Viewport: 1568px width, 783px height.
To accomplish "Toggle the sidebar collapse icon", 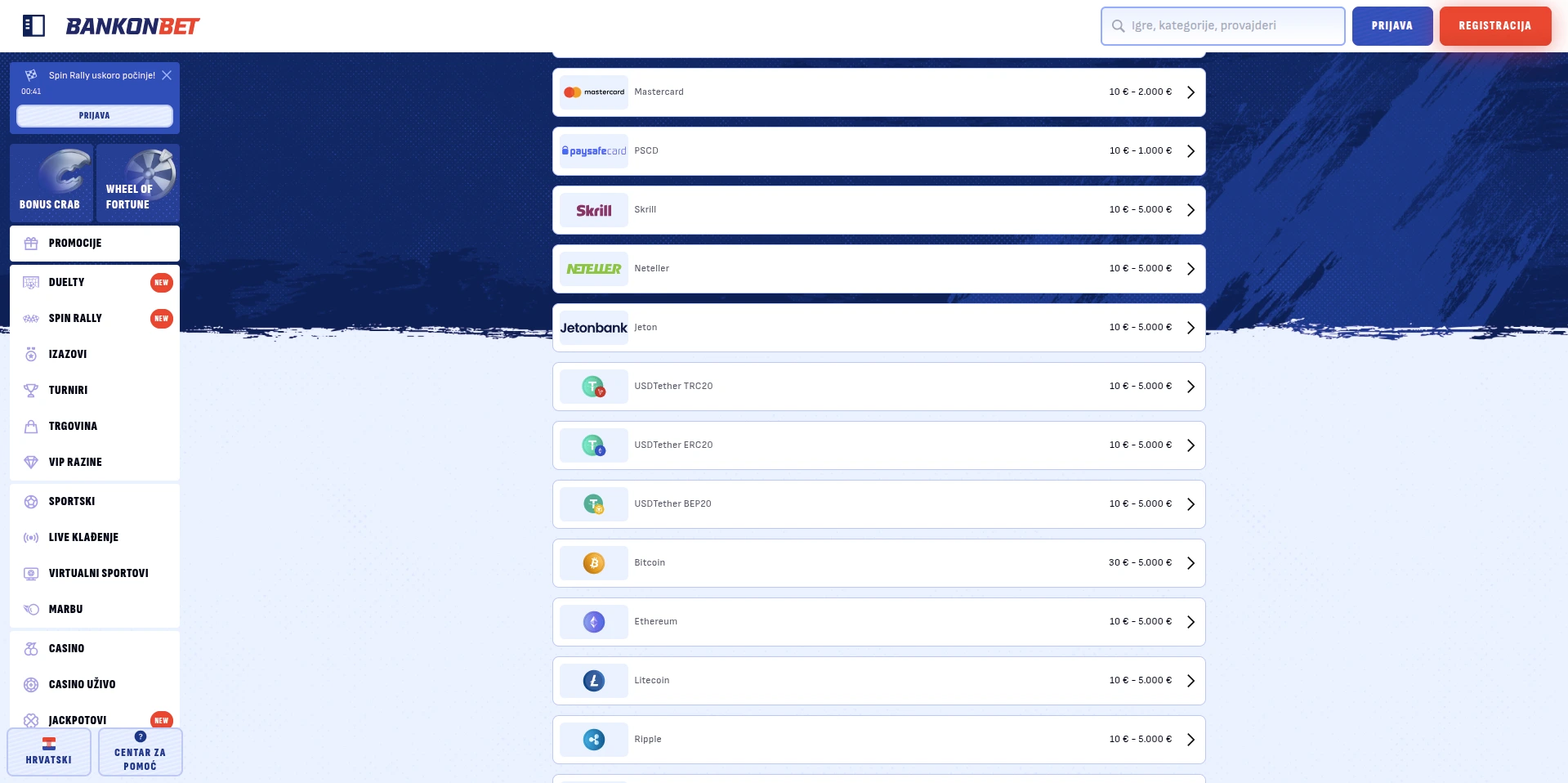I will [34, 26].
